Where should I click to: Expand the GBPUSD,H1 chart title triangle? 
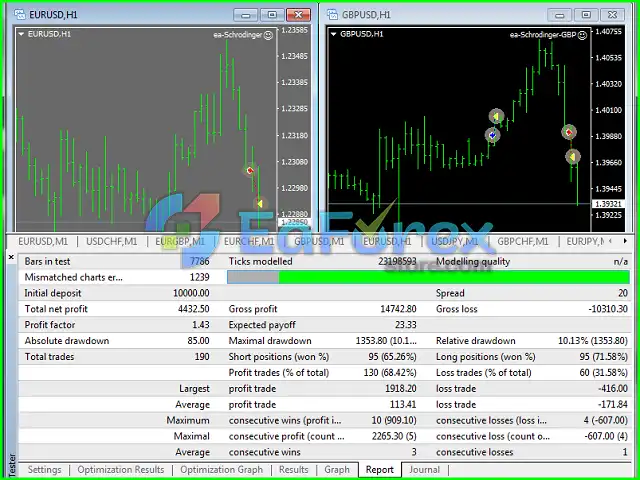click(x=333, y=34)
